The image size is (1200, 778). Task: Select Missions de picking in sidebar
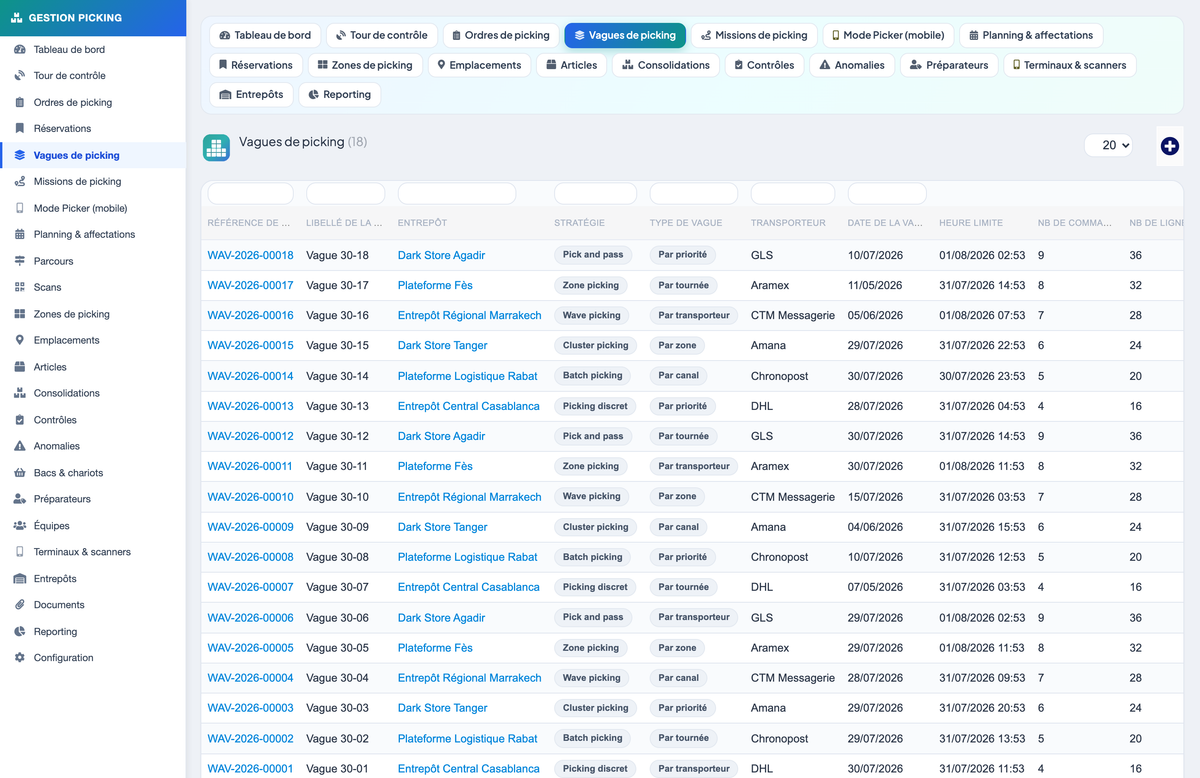pos(77,182)
